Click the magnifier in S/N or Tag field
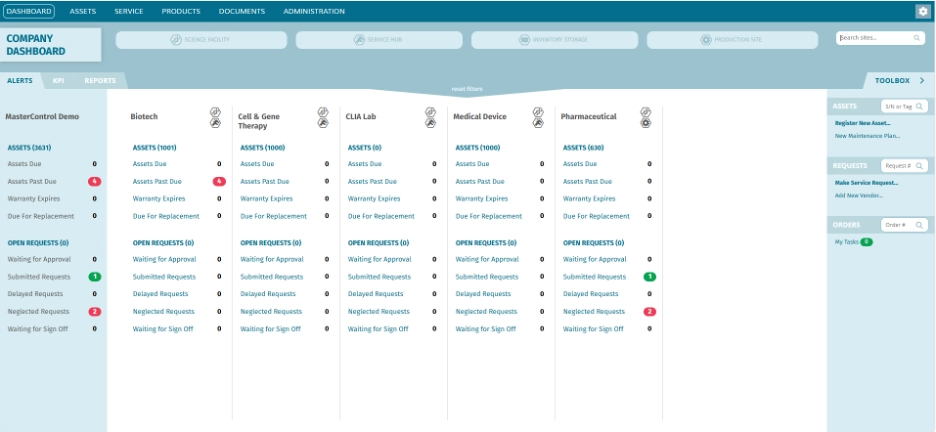The image size is (936, 432). tap(920, 106)
